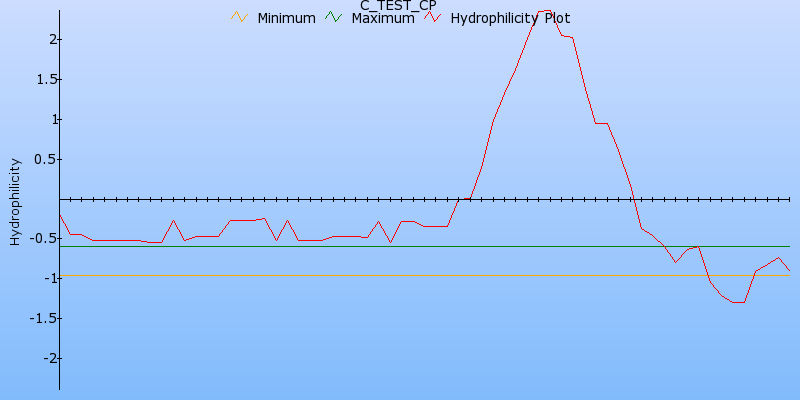Click the orange Minimum legend line icon
The width and height of the screenshot is (800, 400).
pyautogui.click(x=238, y=17)
